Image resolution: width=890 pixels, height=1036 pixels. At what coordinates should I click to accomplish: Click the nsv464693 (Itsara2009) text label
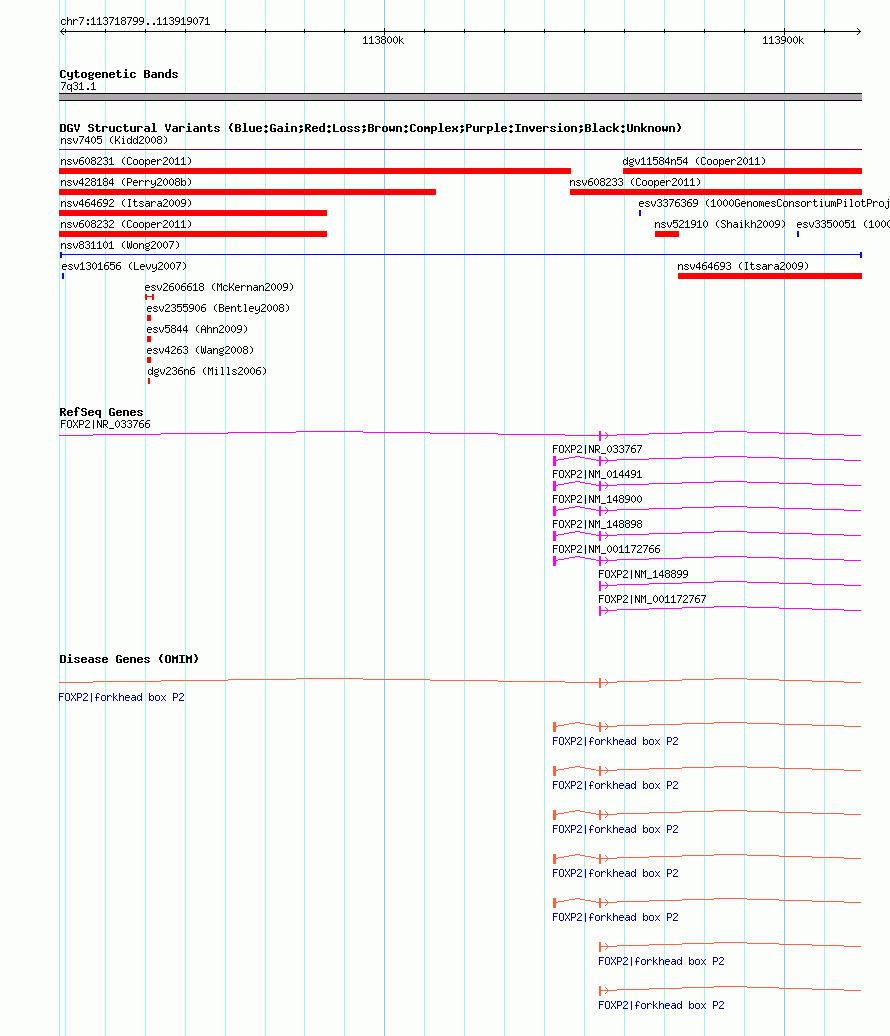[743, 266]
